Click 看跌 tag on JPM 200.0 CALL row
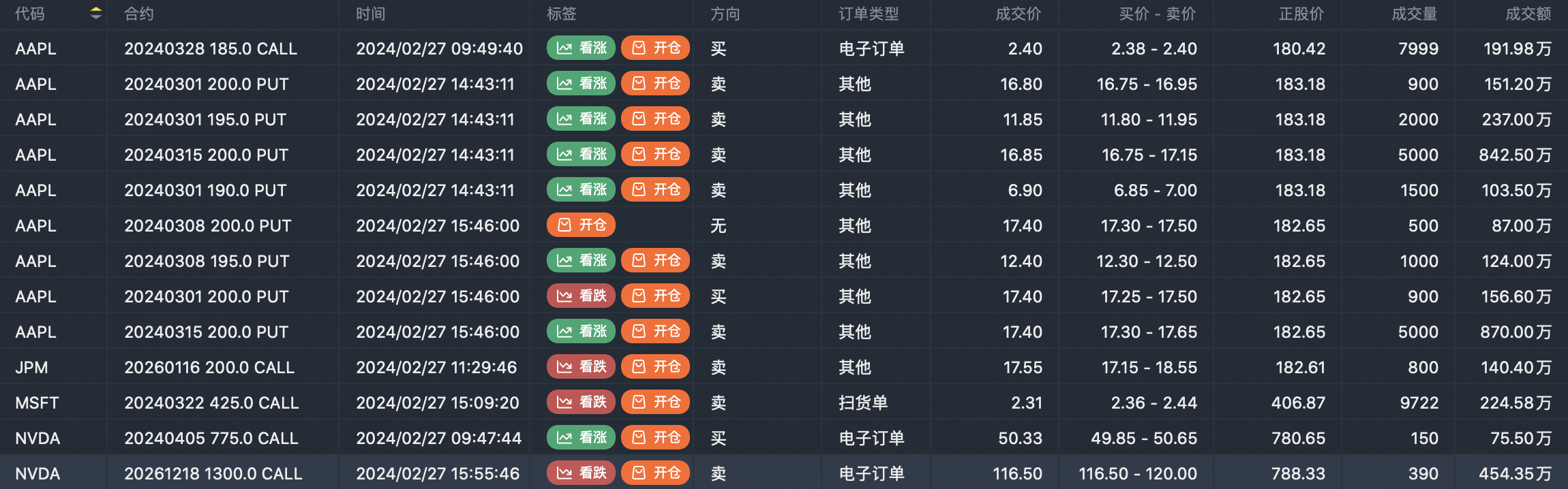Viewport: 1568px width, 489px height. (581, 367)
